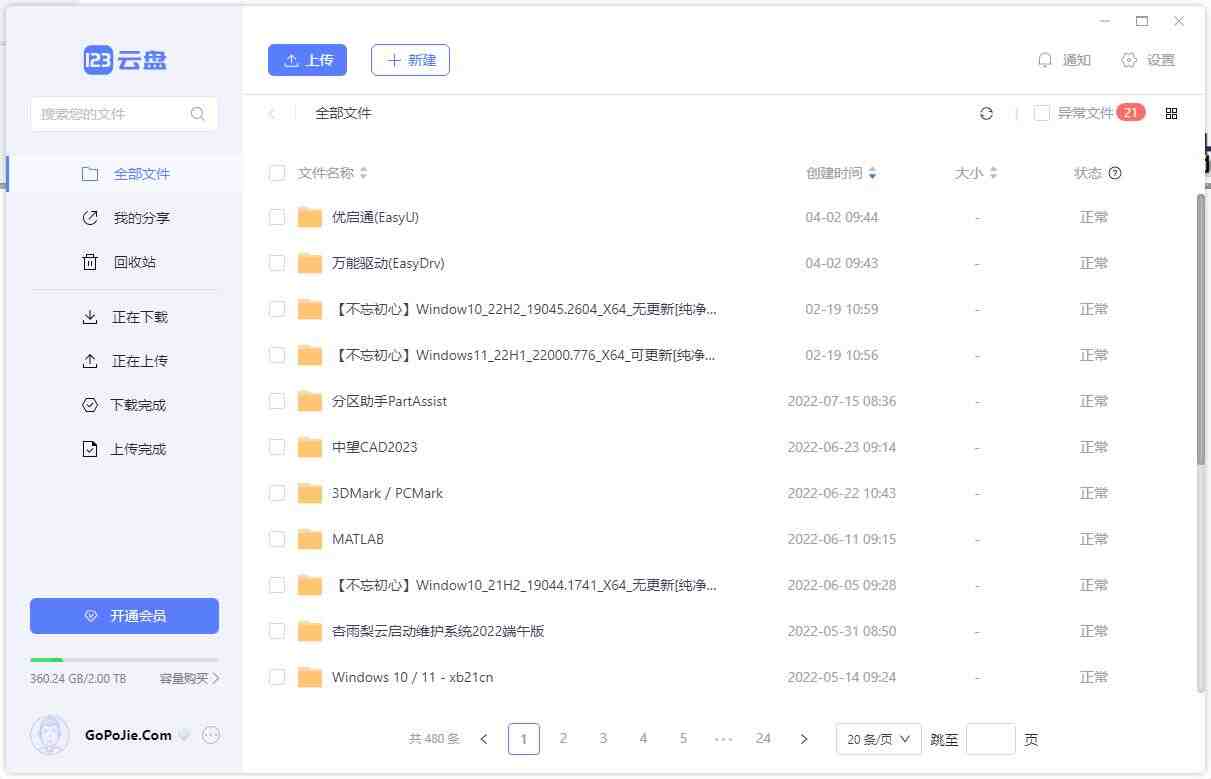Click the VIP diamond badge beside username
Screen dimensions: 1211x779
tap(184, 735)
